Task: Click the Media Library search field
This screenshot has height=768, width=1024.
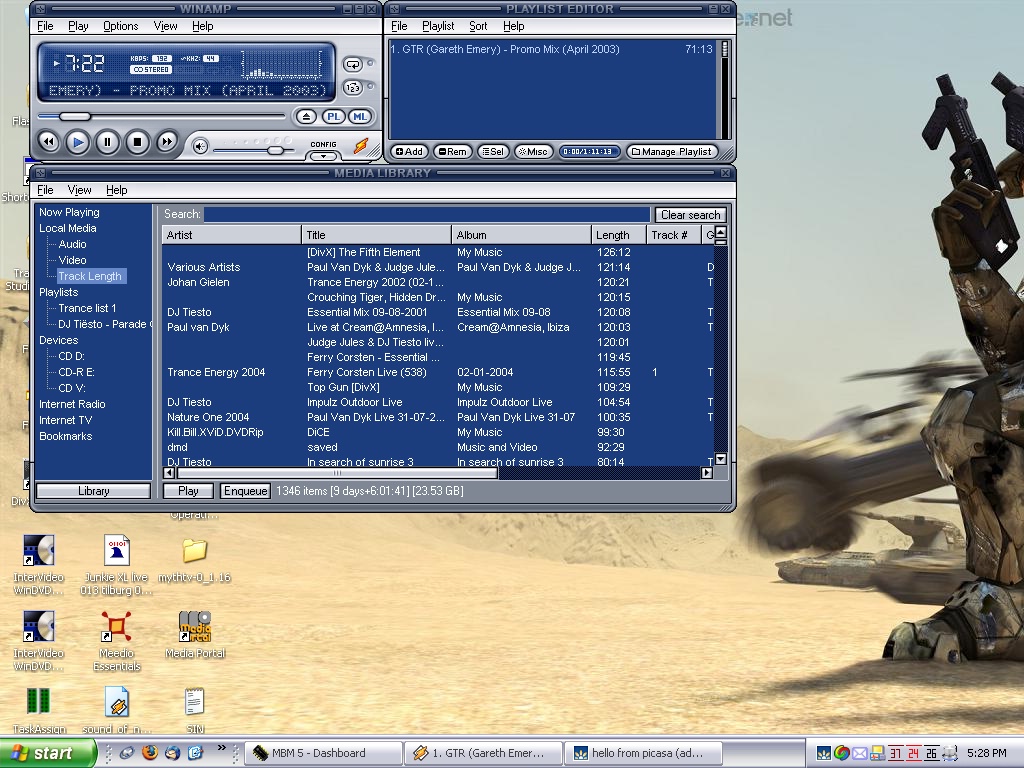Action: pyautogui.click(x=427, y=215)
